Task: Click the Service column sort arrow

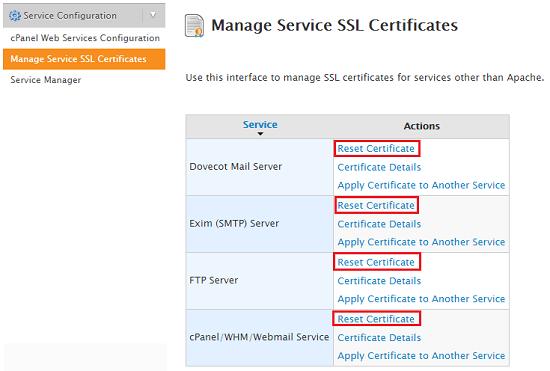Action: tap(260, 134)
